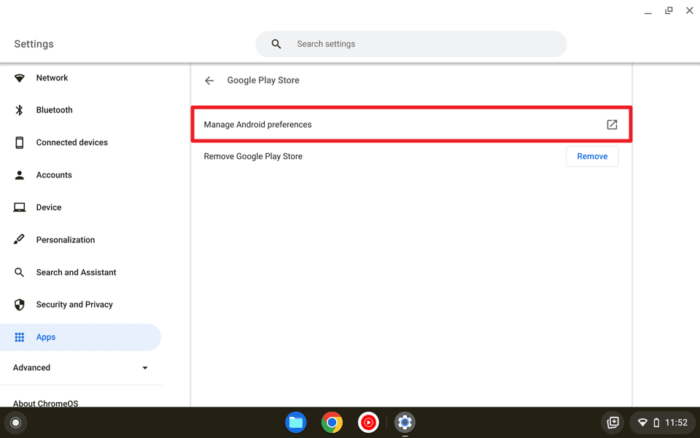
Task: Click the shield icon for Security and Privacy
Action: (x=19, y=305)
